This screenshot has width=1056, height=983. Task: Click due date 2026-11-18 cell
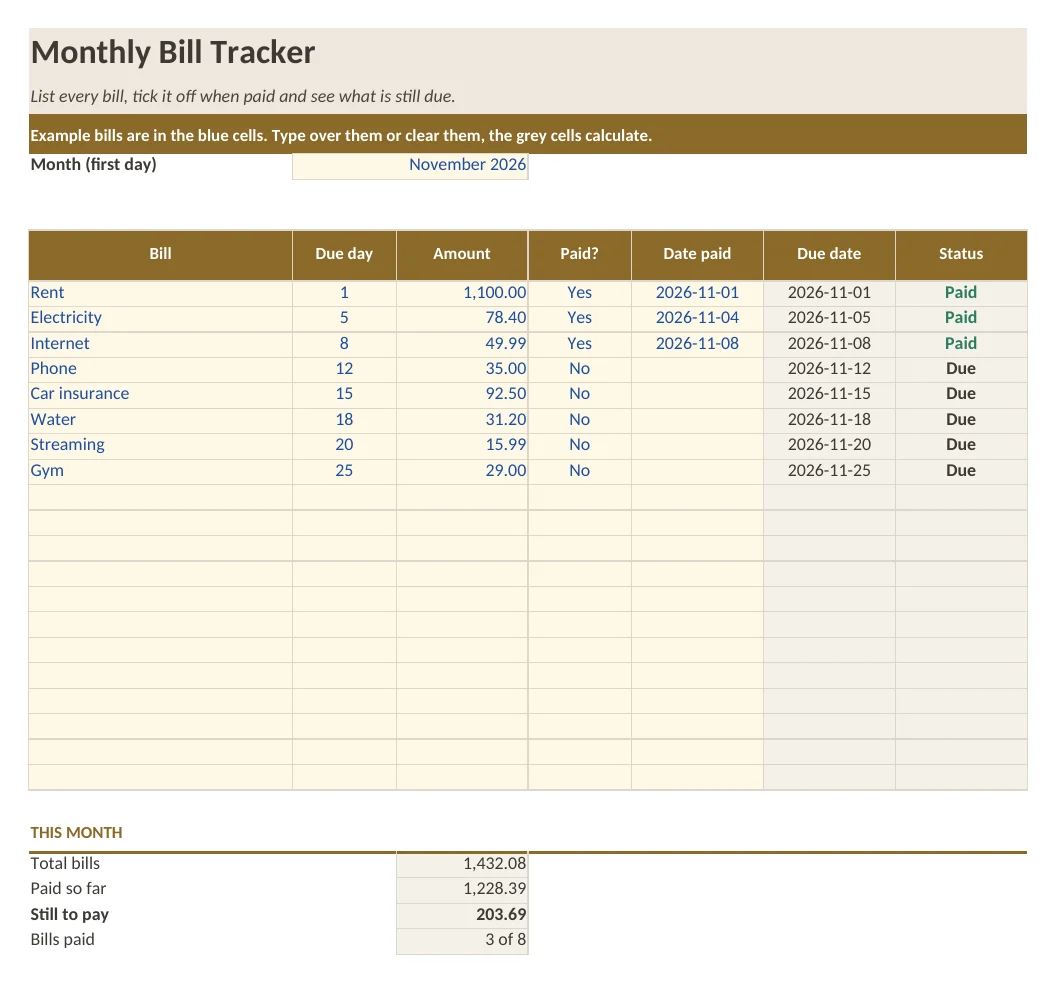(829, 420)
